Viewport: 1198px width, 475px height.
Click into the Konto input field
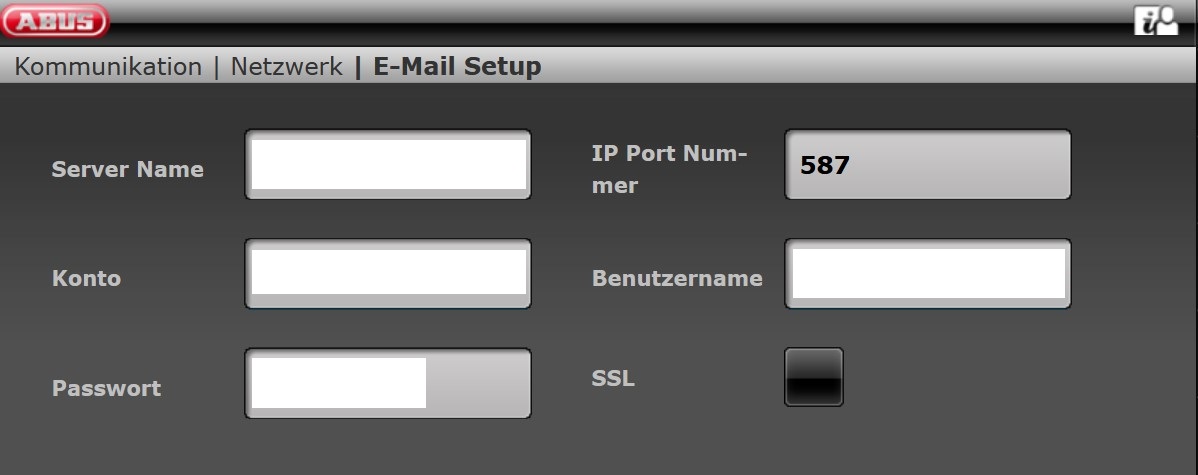(x=388, y=273)
